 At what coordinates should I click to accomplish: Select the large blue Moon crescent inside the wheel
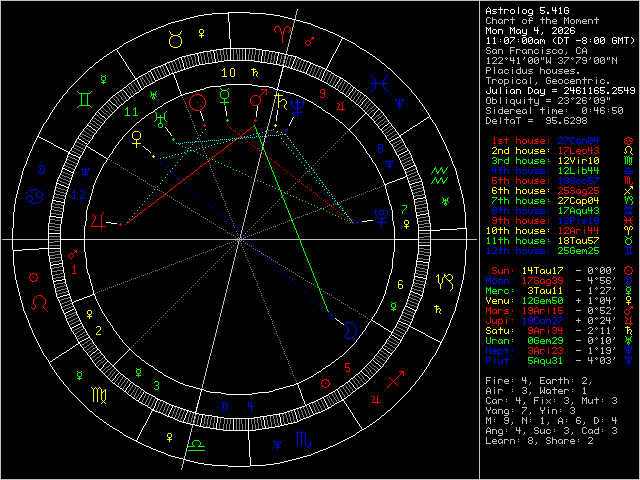click(x=350, y=330)
